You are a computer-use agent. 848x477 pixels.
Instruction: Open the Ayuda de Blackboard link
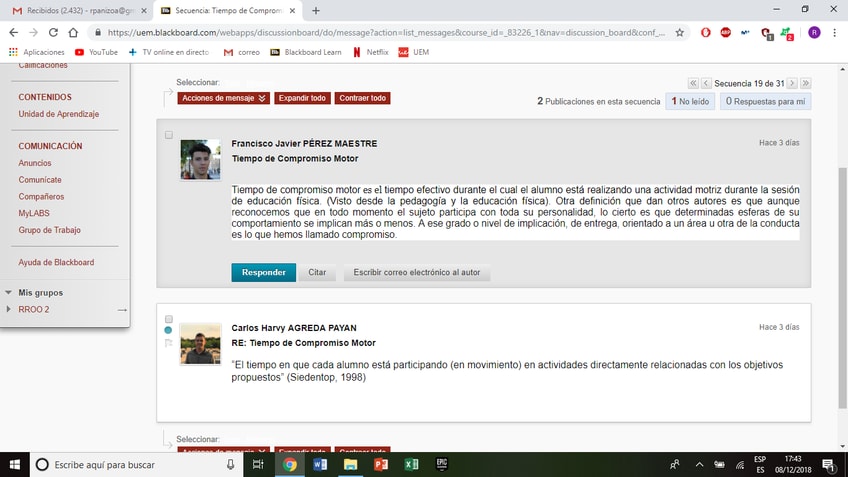coord(56,262)
